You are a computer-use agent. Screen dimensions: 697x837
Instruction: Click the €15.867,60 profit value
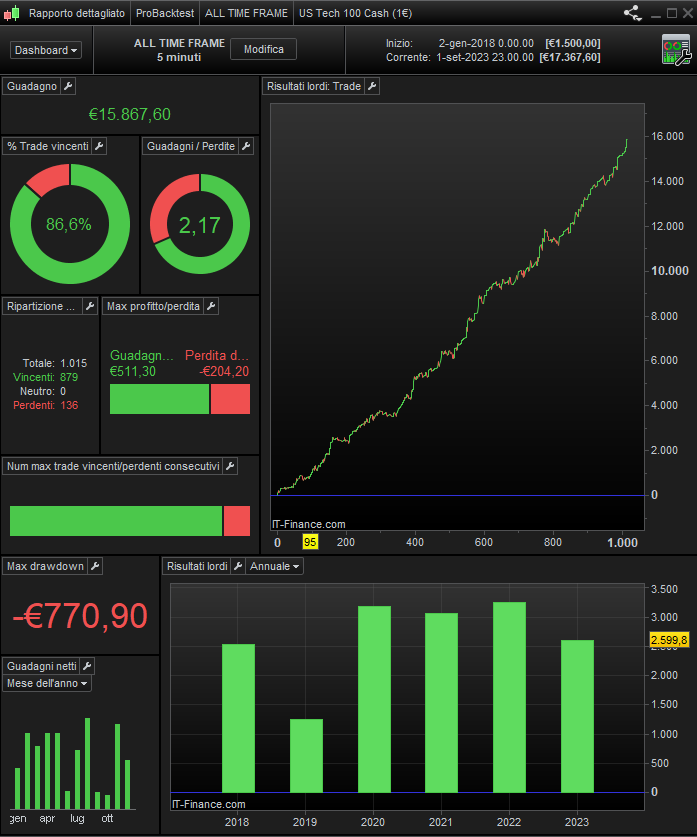[x=130, y=114]
